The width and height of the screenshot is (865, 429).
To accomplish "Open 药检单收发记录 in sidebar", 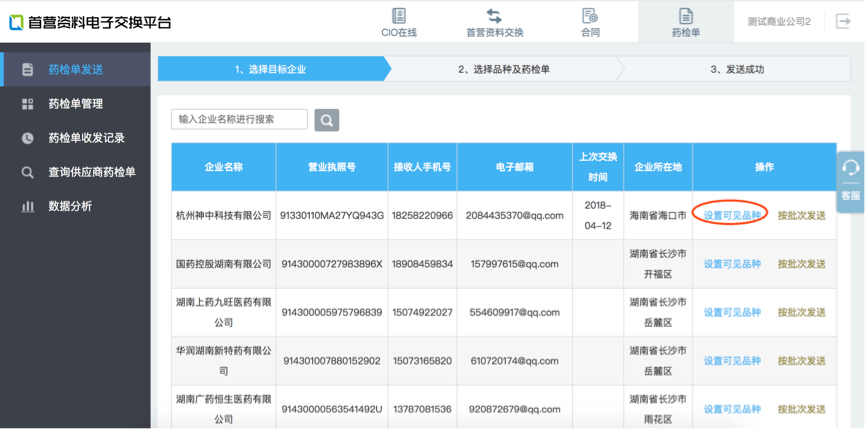I will point(75,138).
